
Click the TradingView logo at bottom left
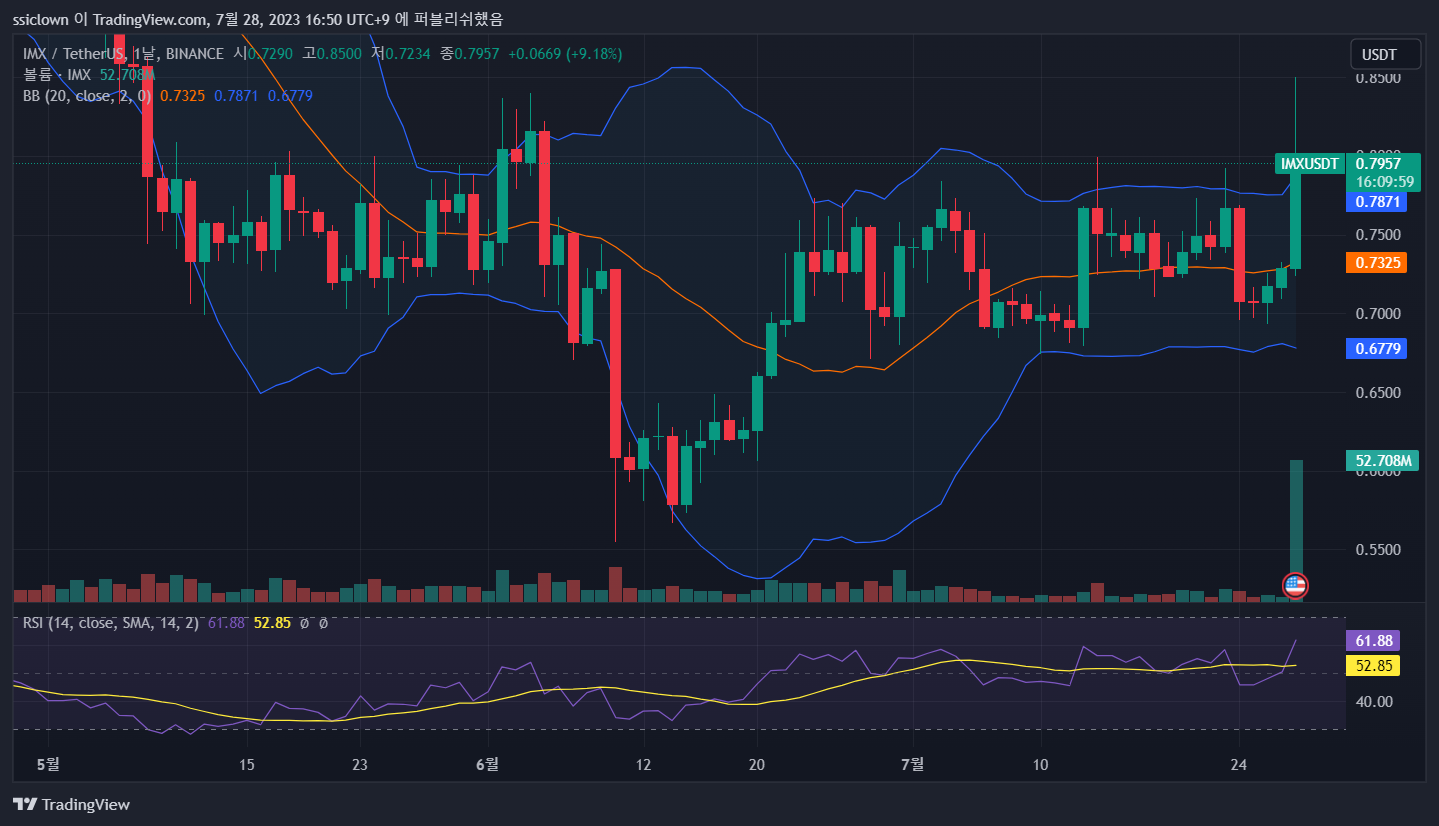click(71, 804)
